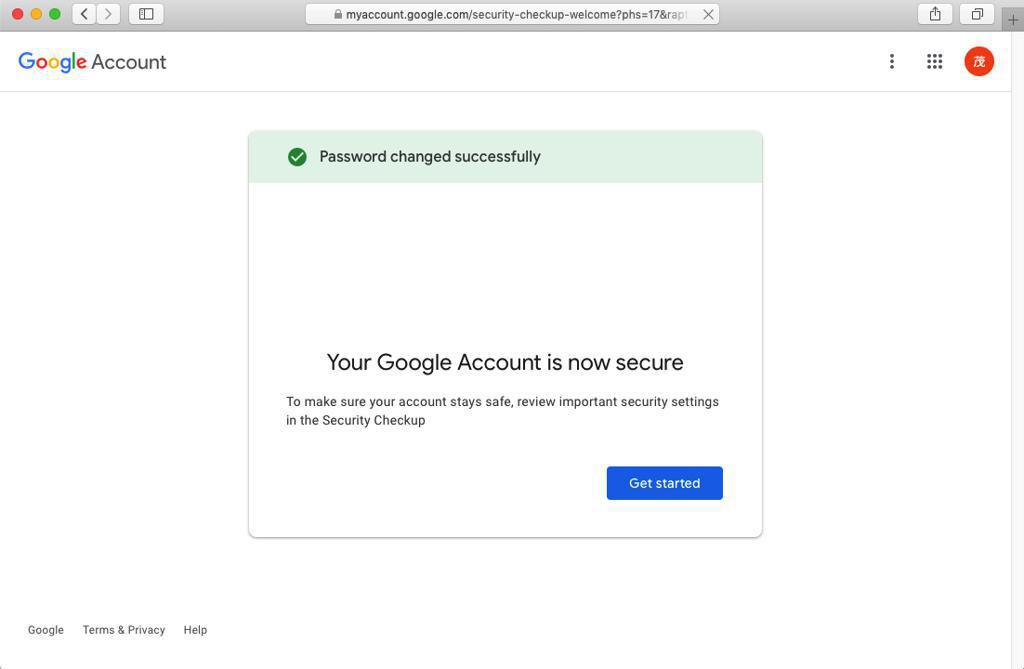Show all tabs overview
The width and height of the screenshot is (1024, 669).
[x=977, y=14]
